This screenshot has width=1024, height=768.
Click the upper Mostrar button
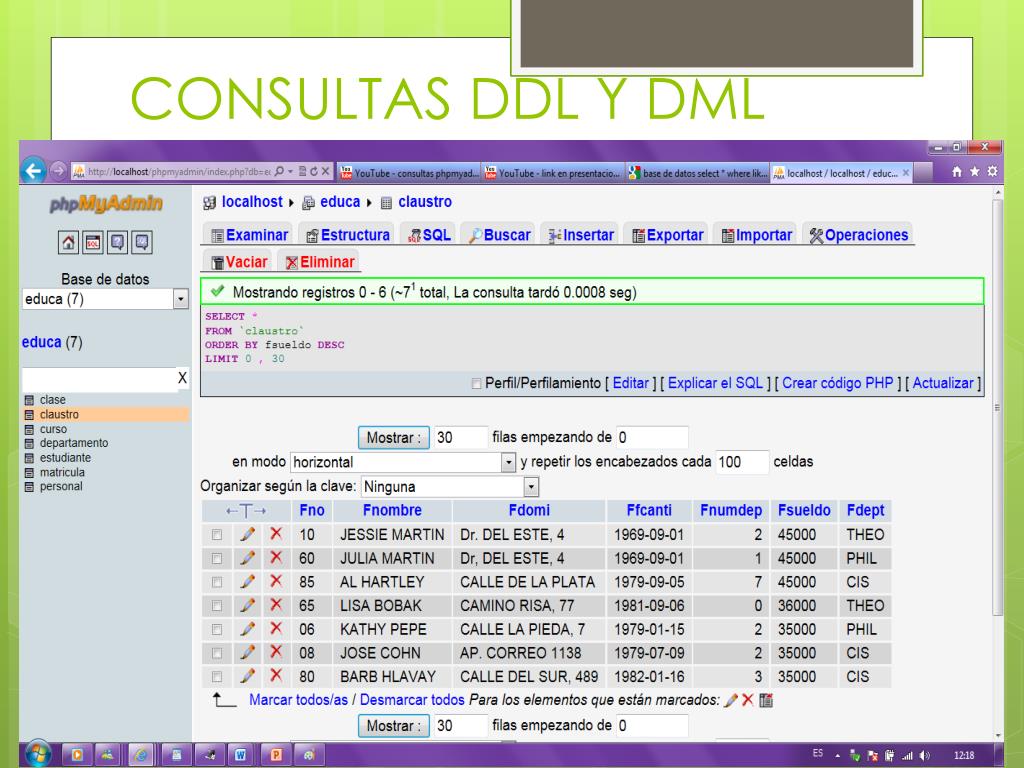coord(393,438)
